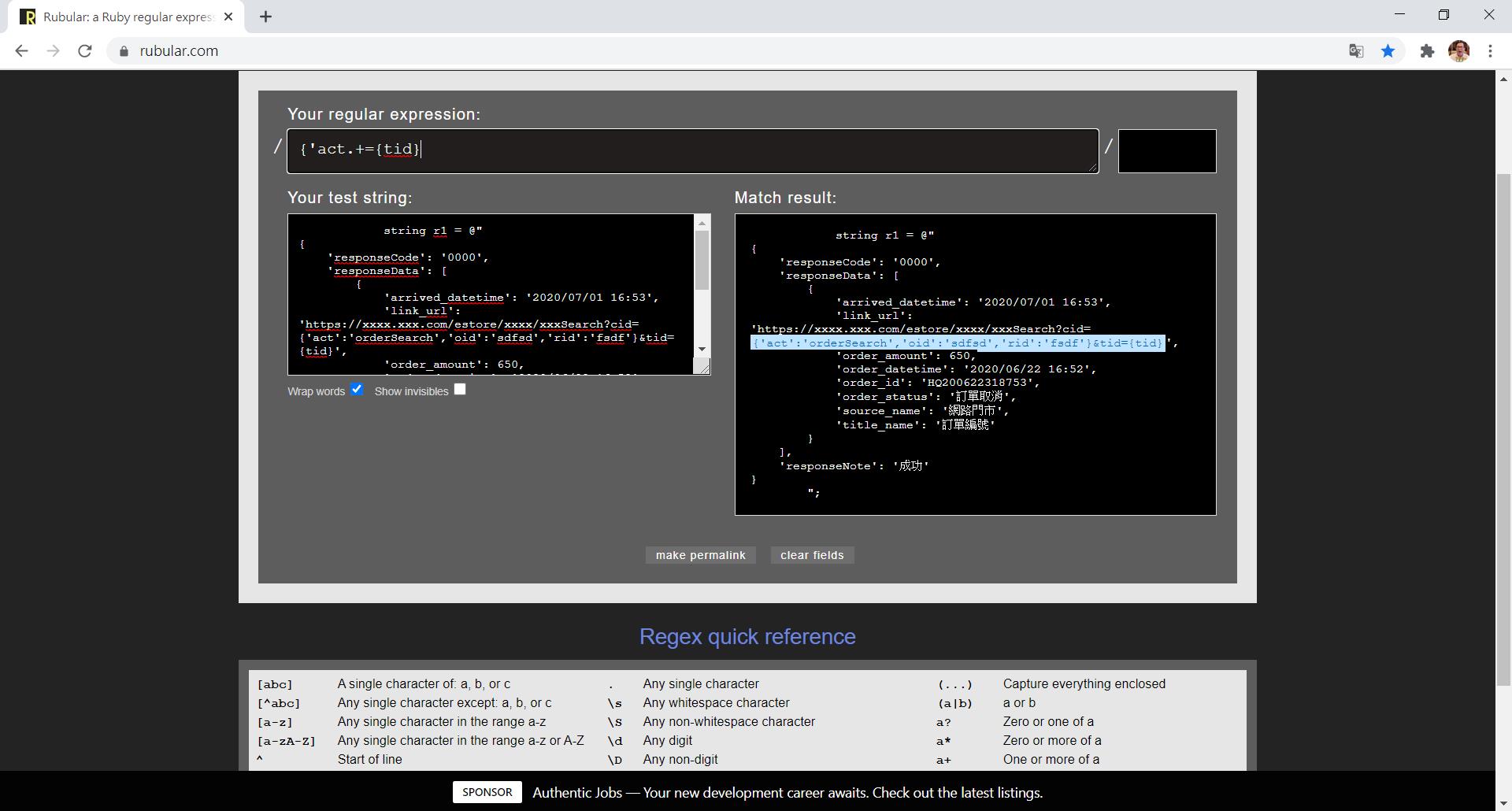Screen dimensions: 1512x811
Task: Click the '\s' whitespace reference entry
Action: 614,703
